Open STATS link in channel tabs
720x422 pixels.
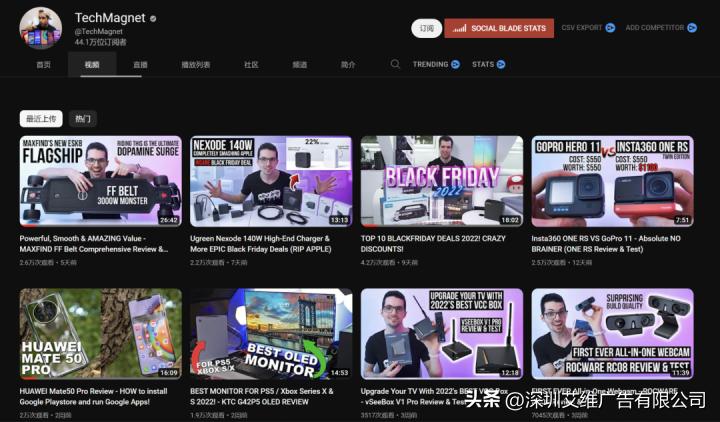pyautogui.click(x=483, y=65)
